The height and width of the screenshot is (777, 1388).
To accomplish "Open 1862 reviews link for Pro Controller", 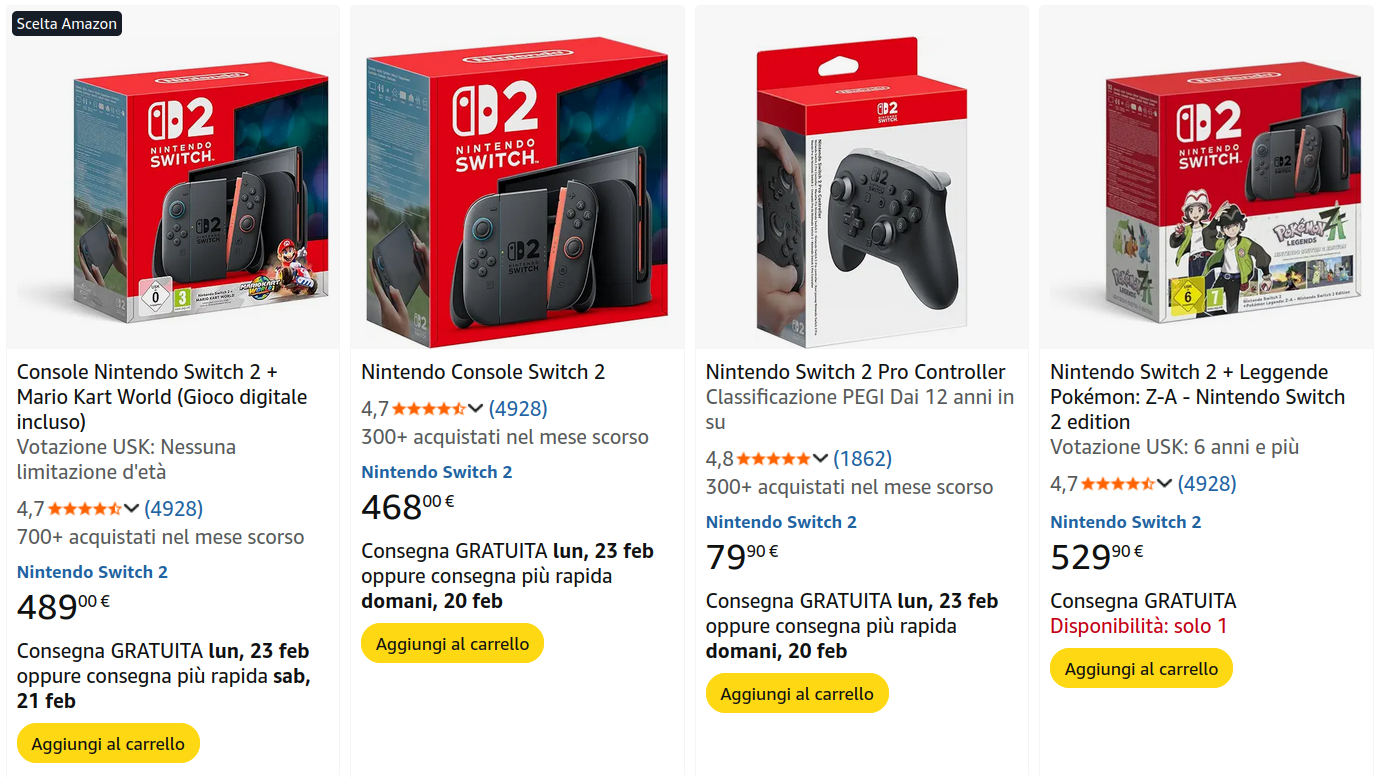I will [x=862, y=459].
